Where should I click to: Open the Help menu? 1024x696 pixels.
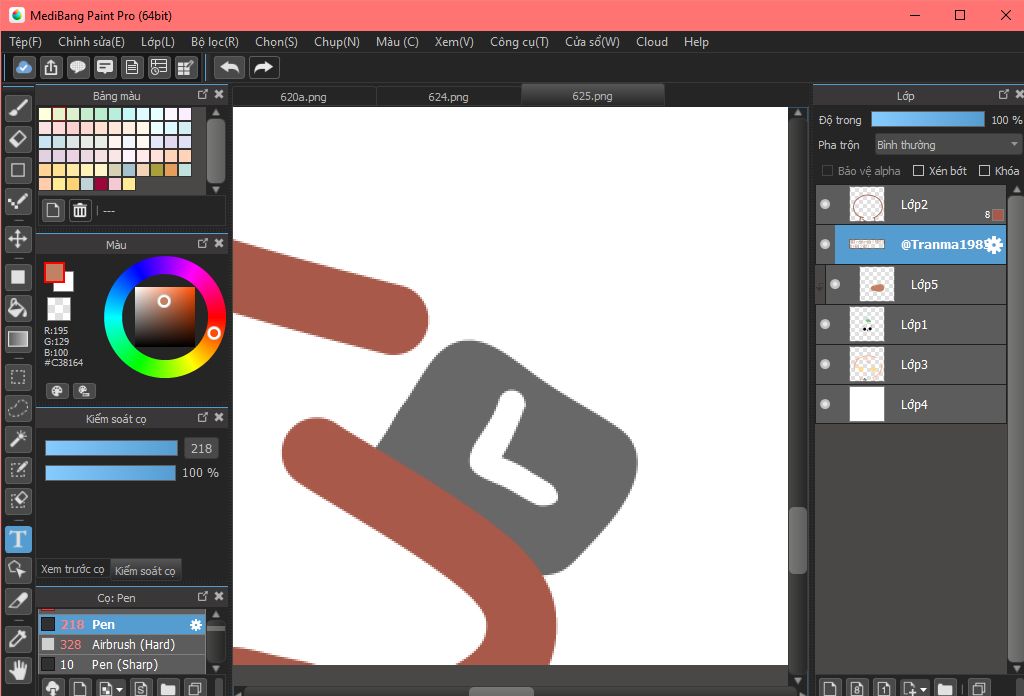coord(696,42)
